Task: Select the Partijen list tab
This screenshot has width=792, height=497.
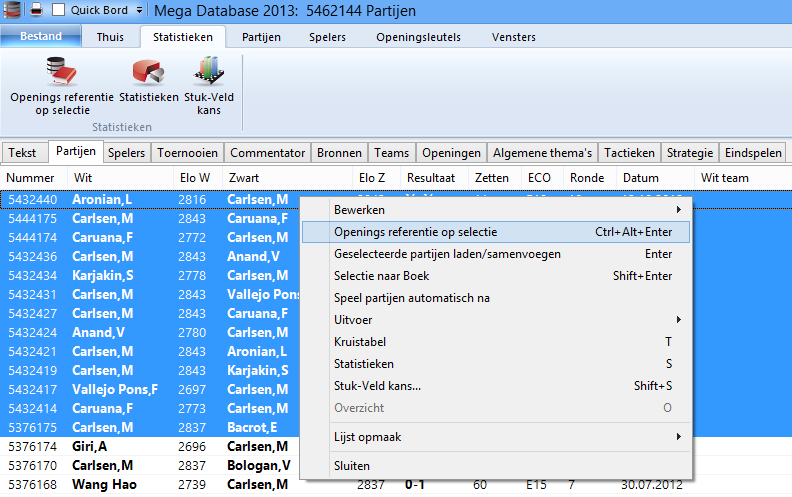Action: tap(76, 151)
